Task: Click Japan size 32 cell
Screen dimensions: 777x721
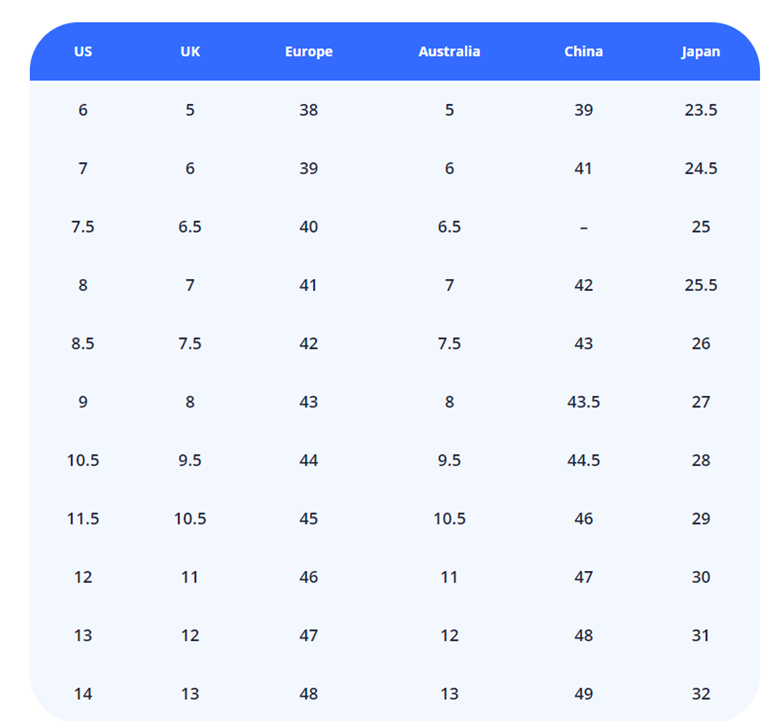Action: point(700,693)
